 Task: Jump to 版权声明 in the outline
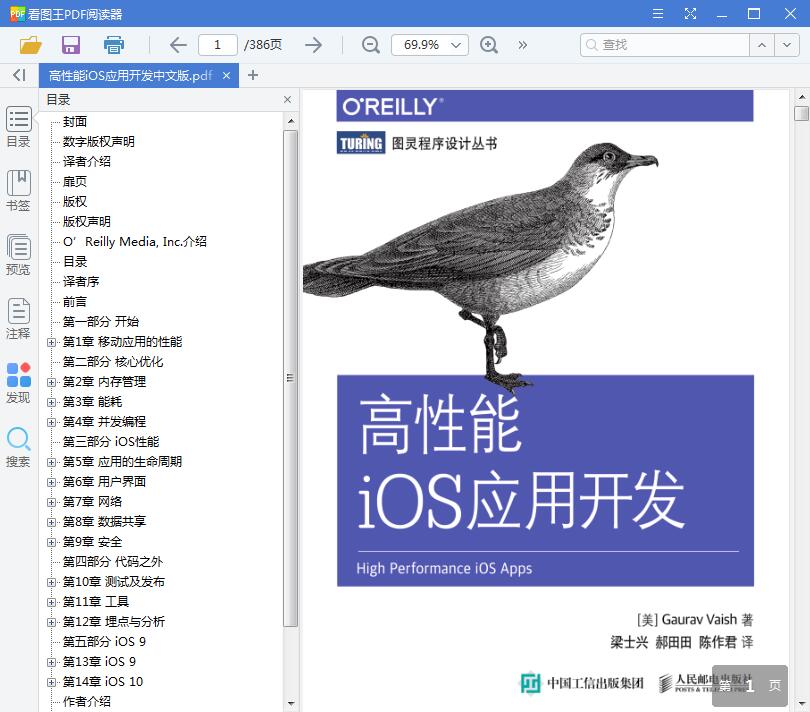coord(87,222)
